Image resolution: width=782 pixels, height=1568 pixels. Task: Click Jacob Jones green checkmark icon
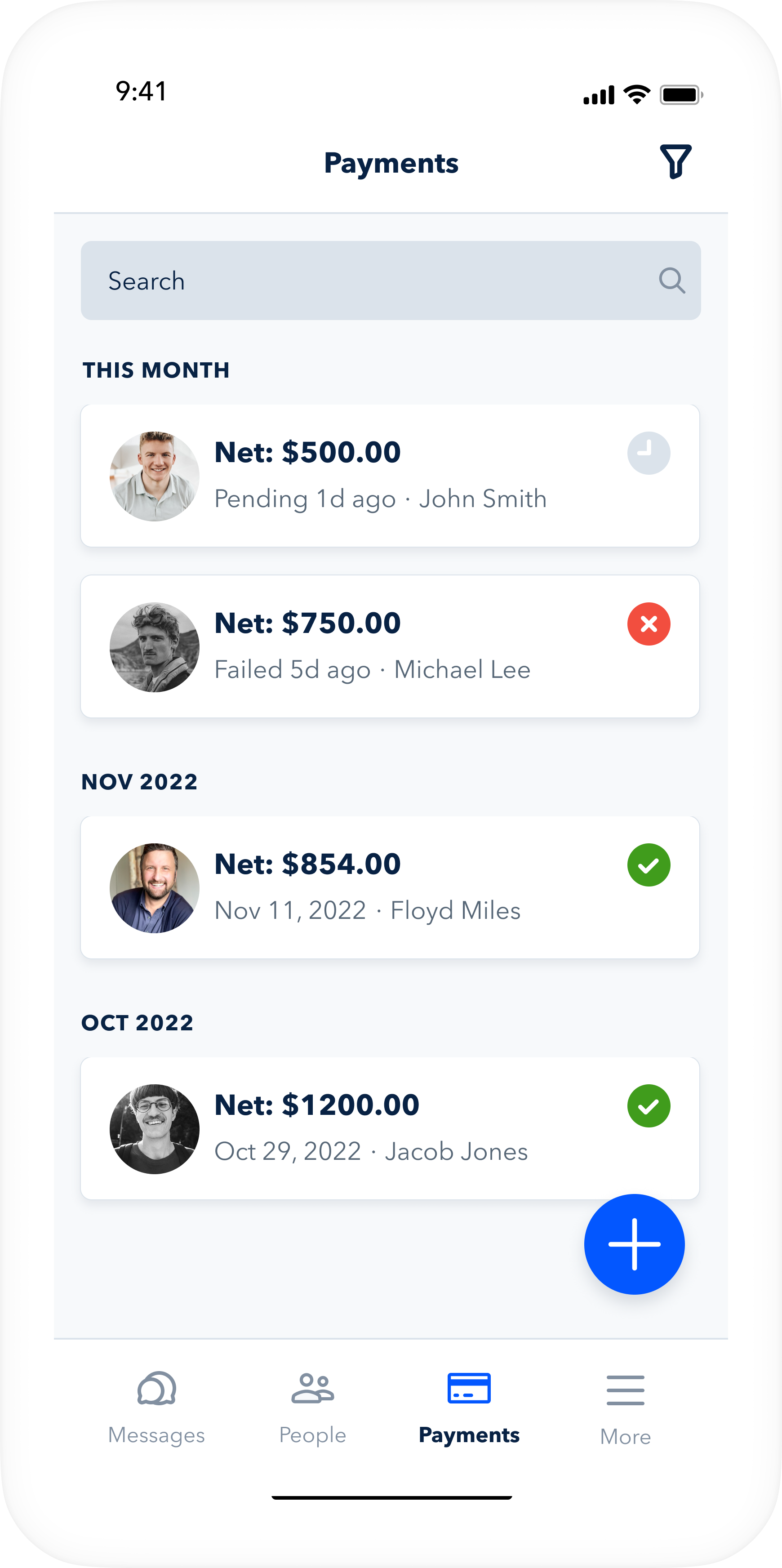coord(648,1106)
